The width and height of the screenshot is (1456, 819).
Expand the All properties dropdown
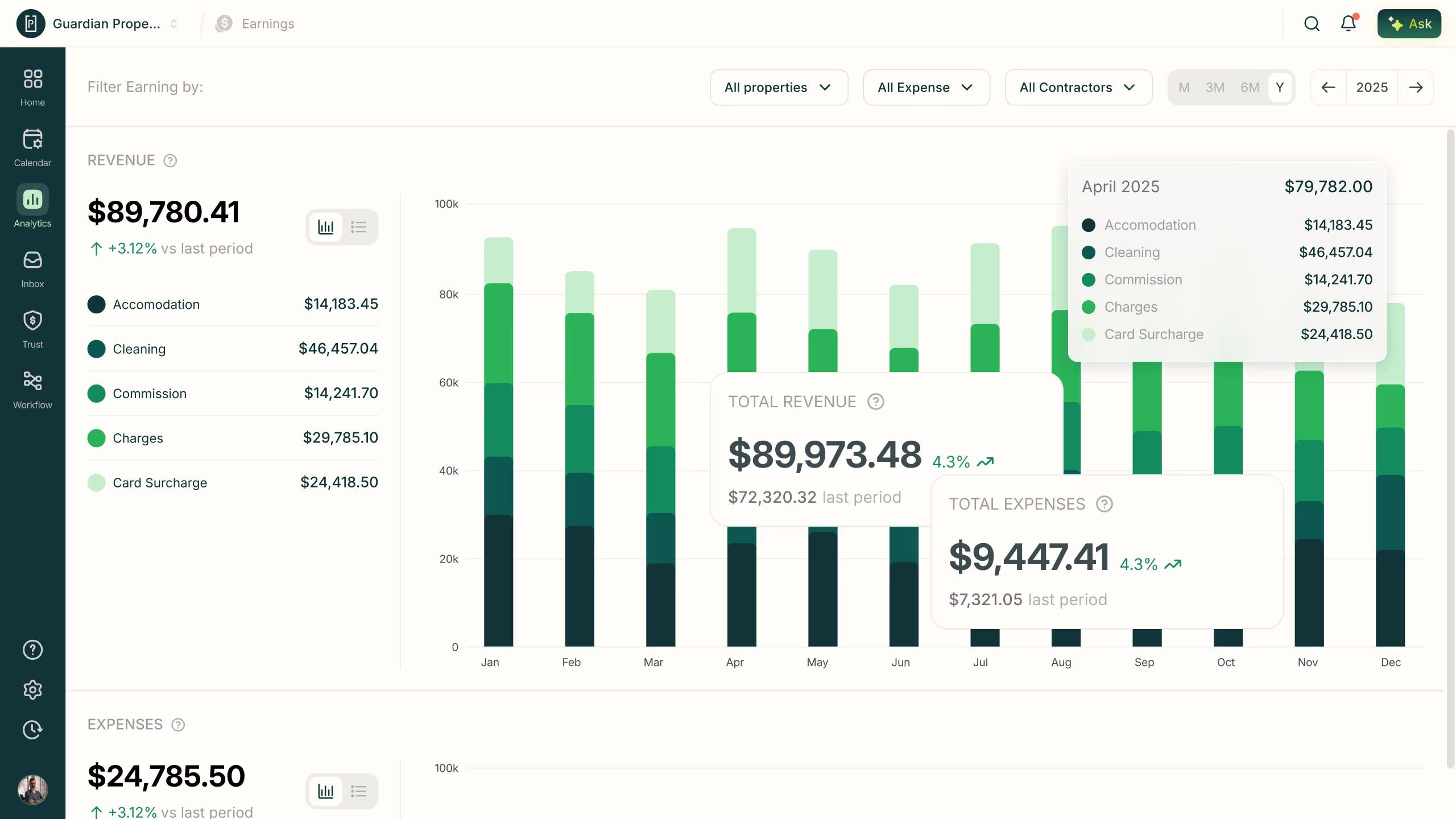pyautogui.click(x=779, y=88)
